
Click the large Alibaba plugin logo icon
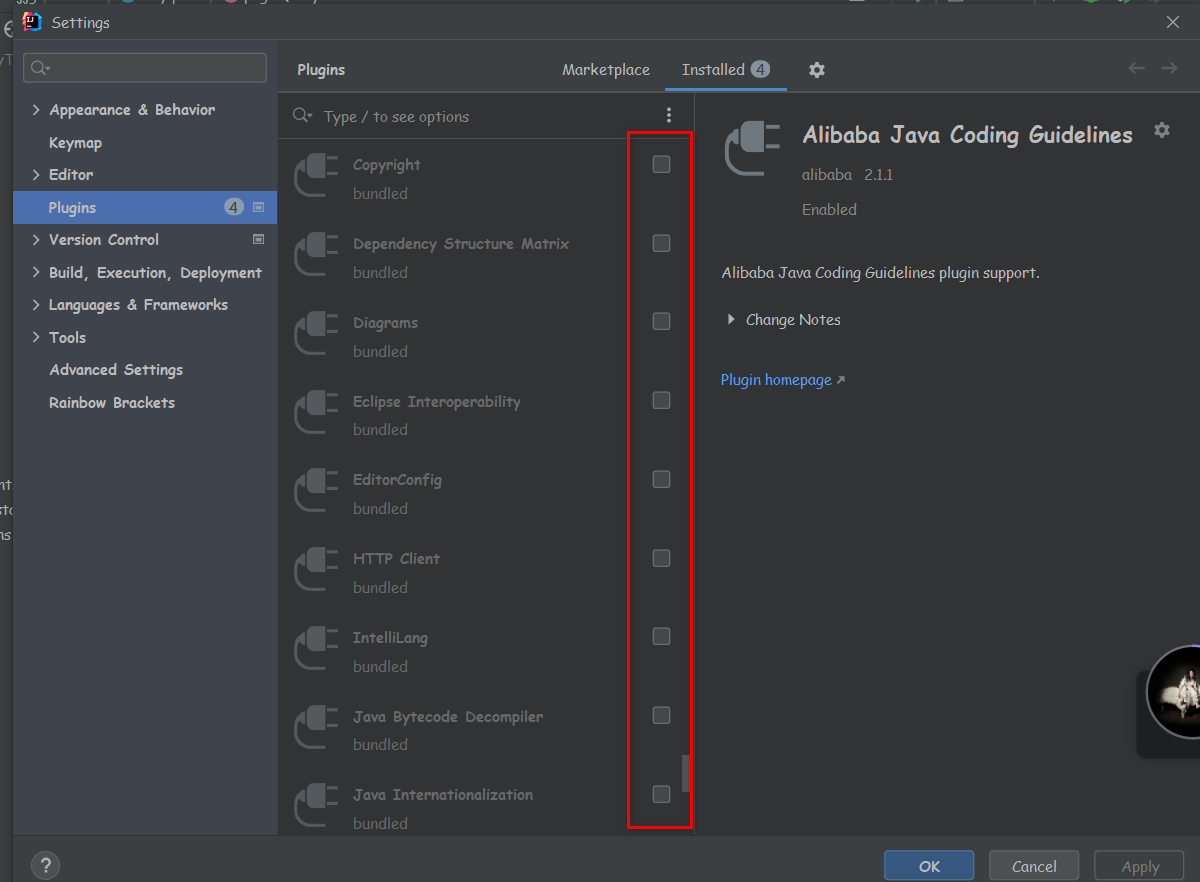tap(754, 148)
